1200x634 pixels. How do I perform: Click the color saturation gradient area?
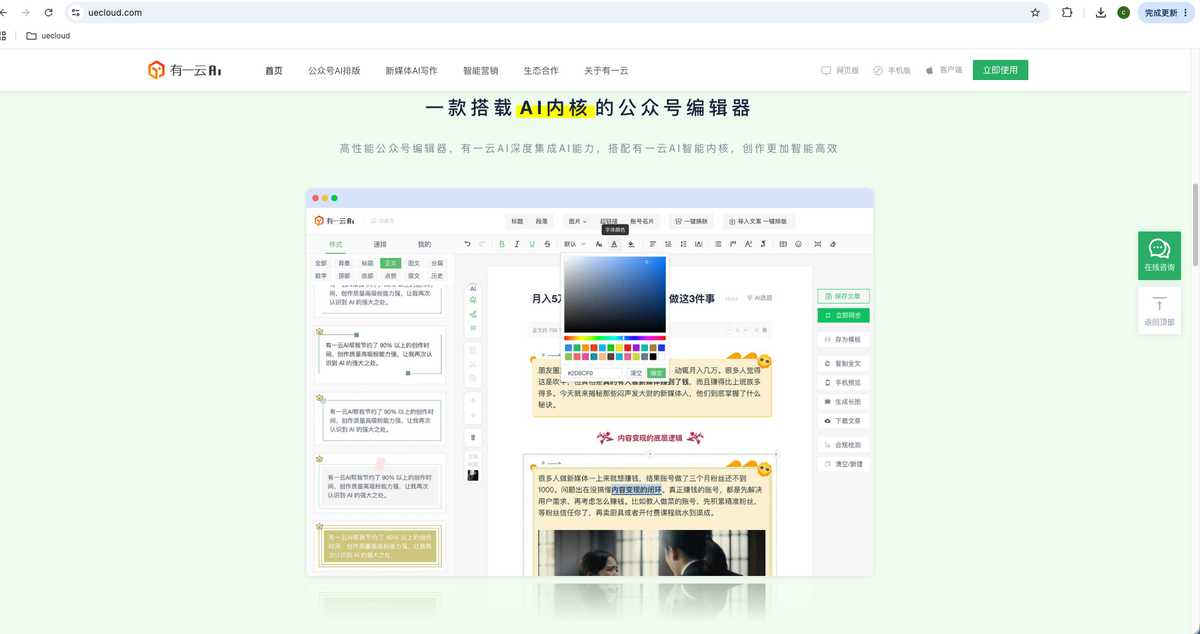pos(615,294)
